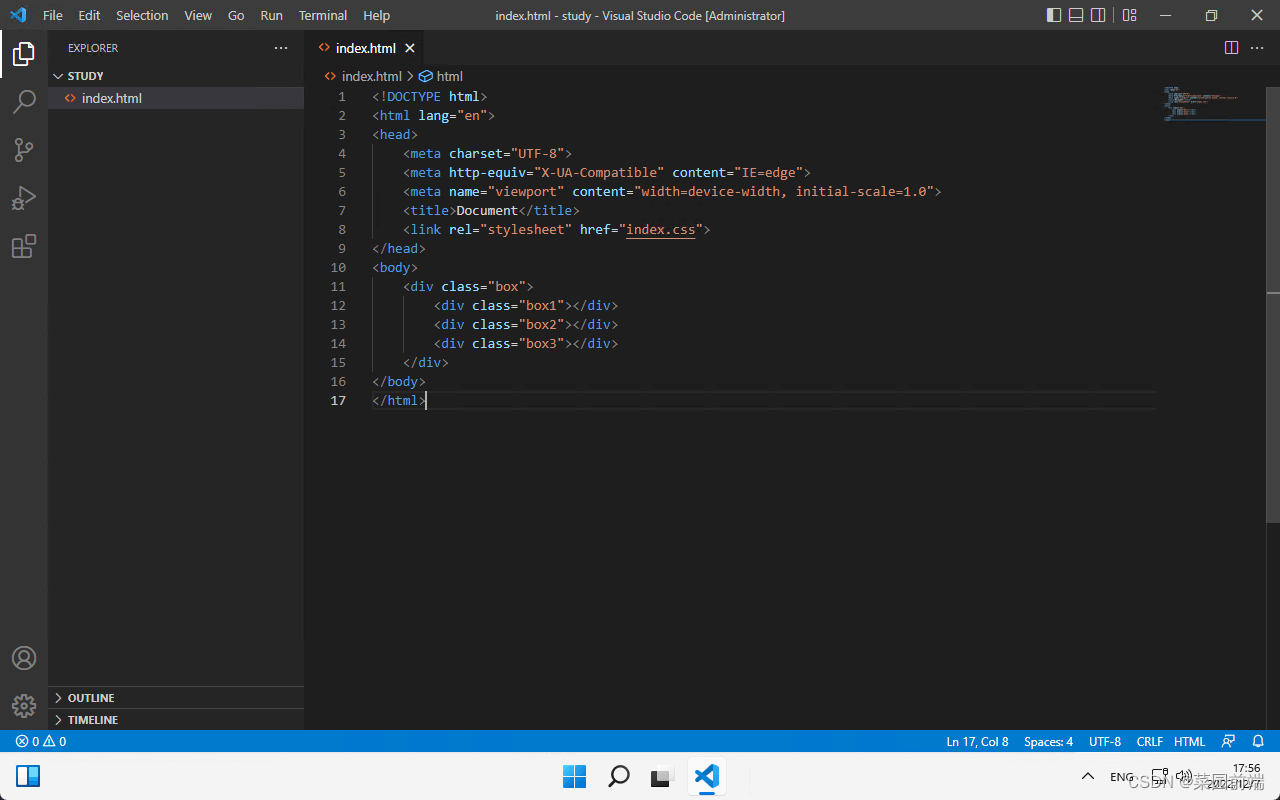Click HTML language mode selector
This screenshot has width=1280, height=800.
[1189, 741]
